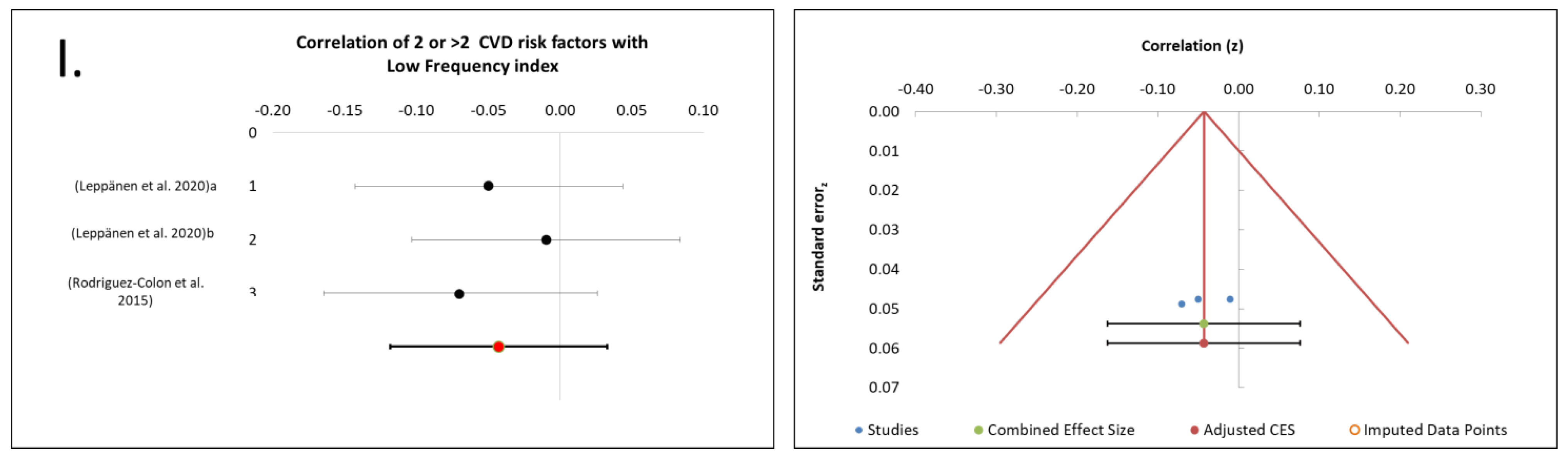This screenshot has height=458, width=1568.
Task: Select the Leppänen 2020a black data point
Action: (x=488, y=185)
